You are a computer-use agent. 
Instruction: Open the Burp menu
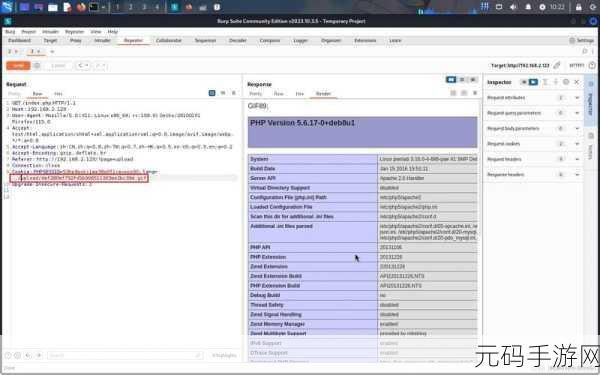coord(10,32)
